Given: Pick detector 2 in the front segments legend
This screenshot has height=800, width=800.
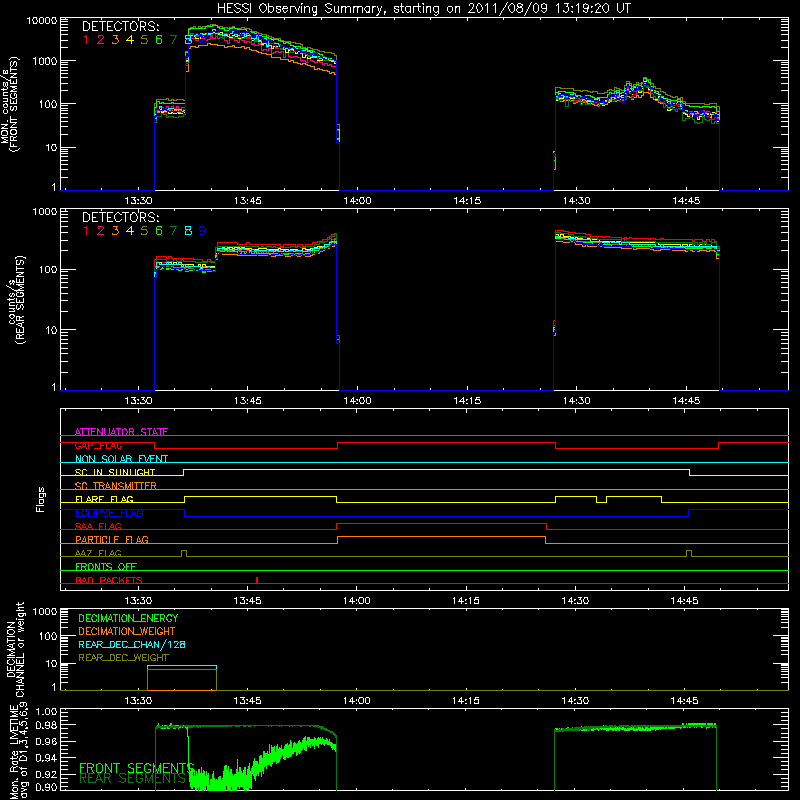Looking at the screenshot, I should coord(101,40).
